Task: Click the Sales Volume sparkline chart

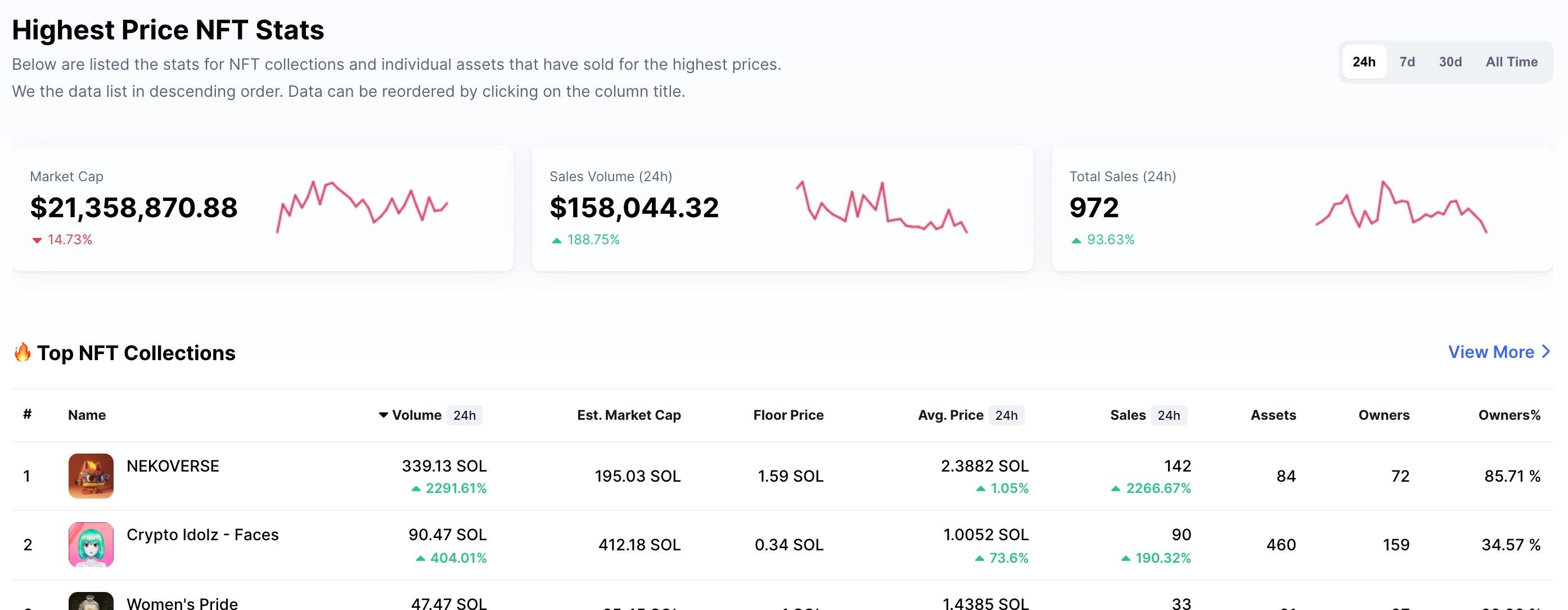Action: [x=881, y=207]
